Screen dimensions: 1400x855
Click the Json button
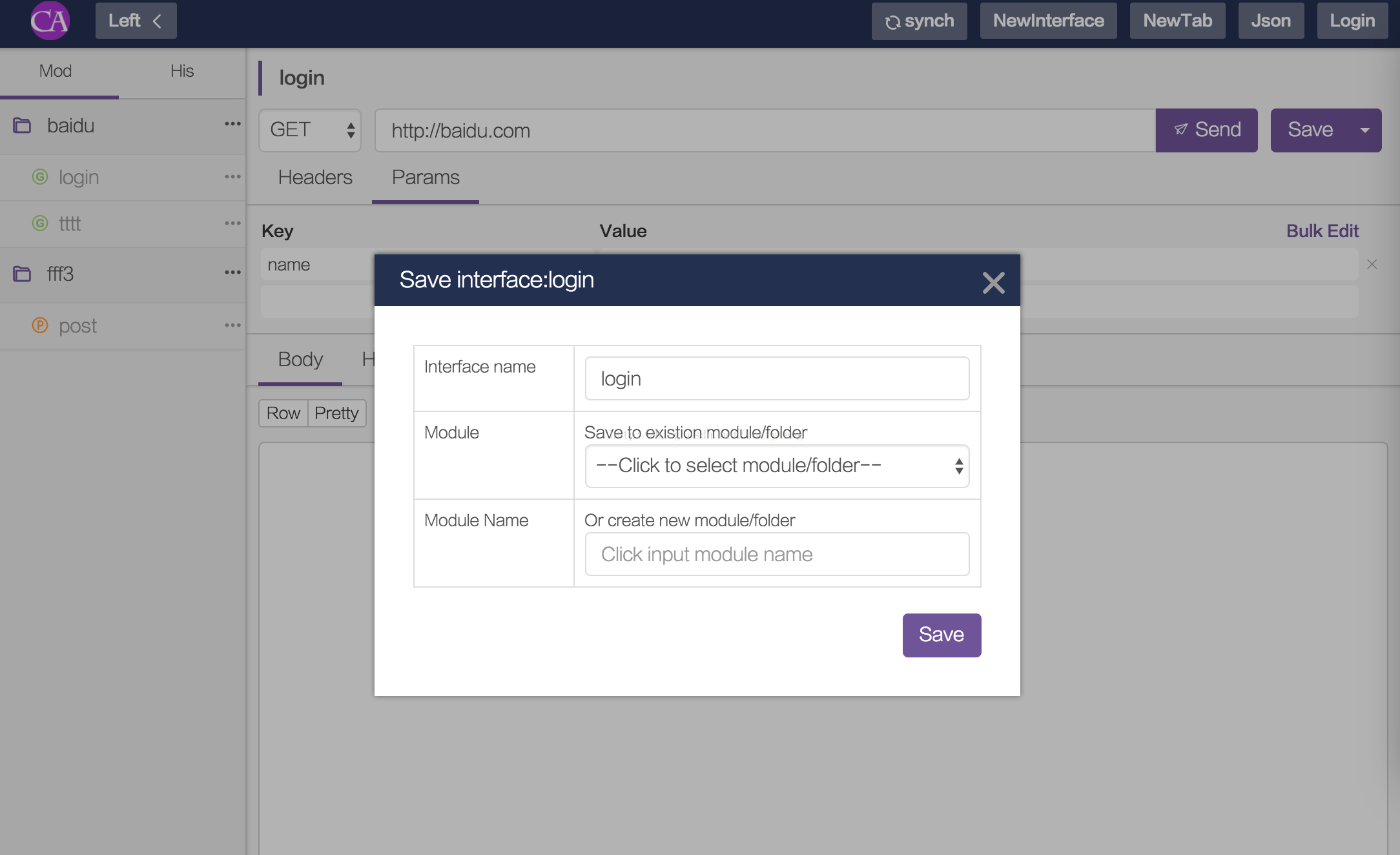(1271, 21)
